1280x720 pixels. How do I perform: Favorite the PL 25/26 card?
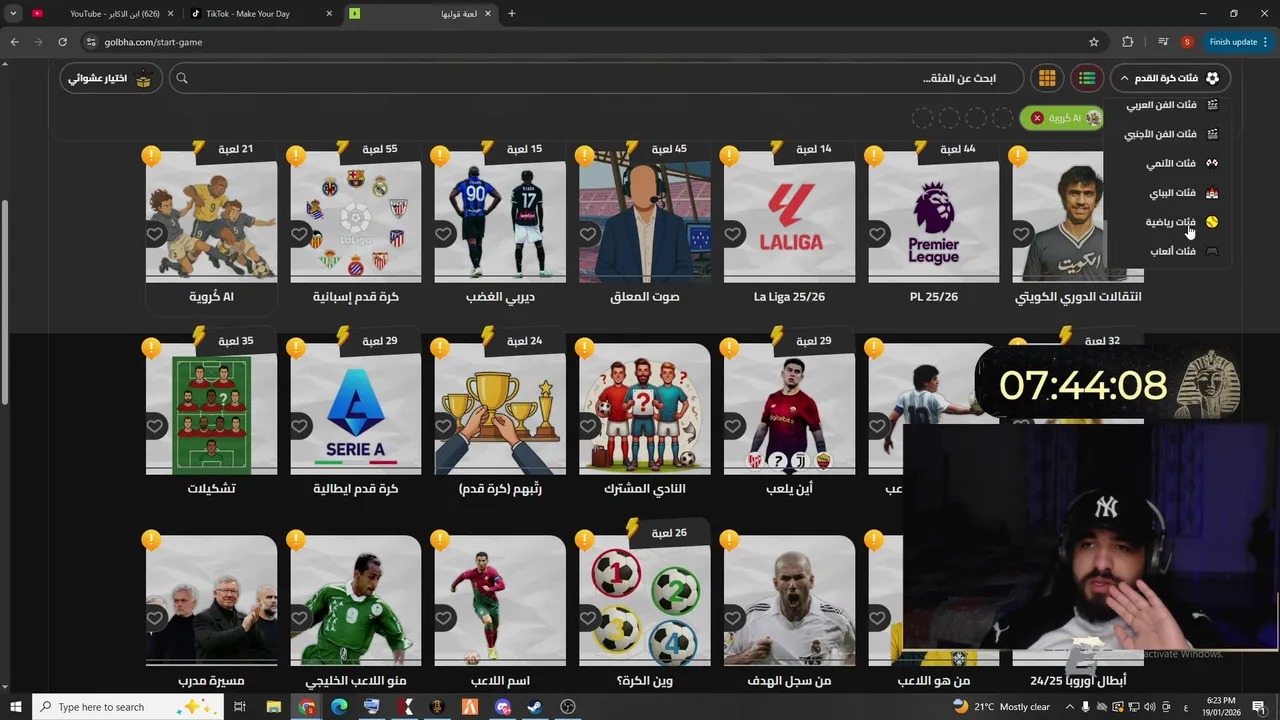(x=877, y=234)
